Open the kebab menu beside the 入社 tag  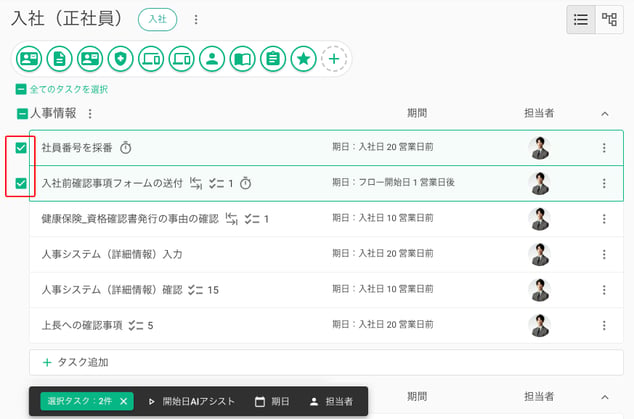196,19
